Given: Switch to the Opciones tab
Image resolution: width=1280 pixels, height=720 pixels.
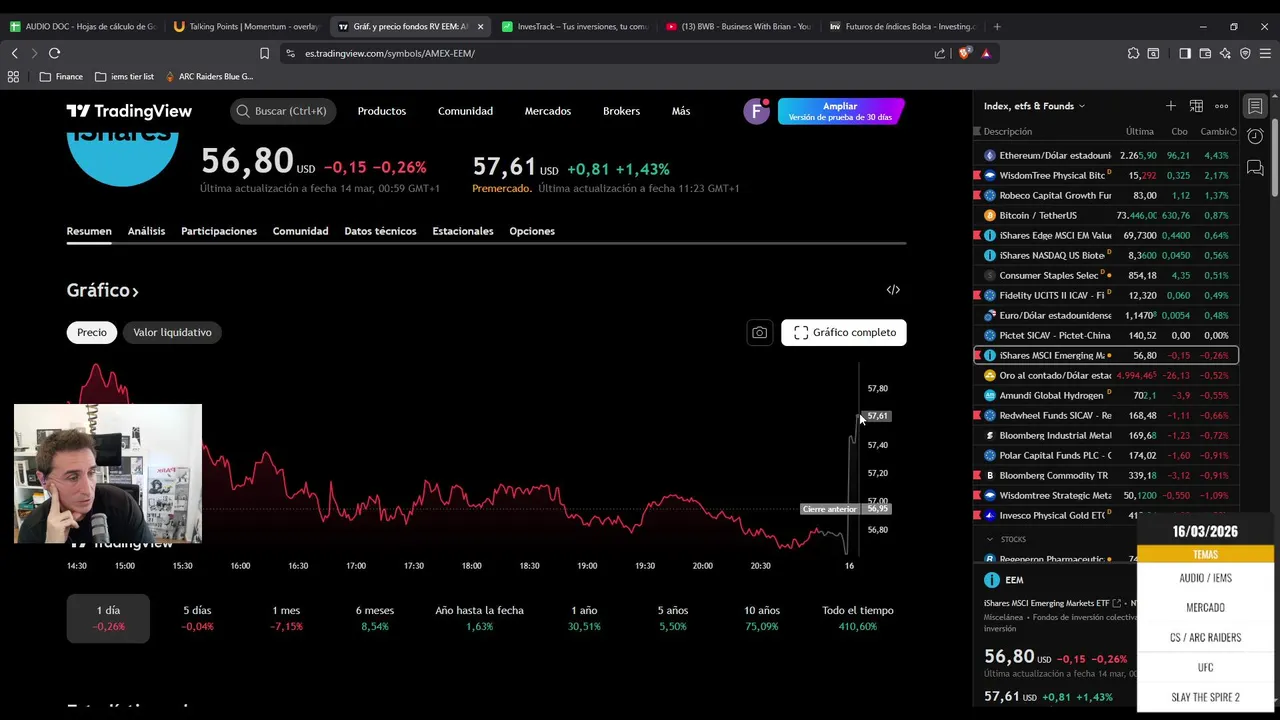Looking at the screenshot, I should [532, 231].
